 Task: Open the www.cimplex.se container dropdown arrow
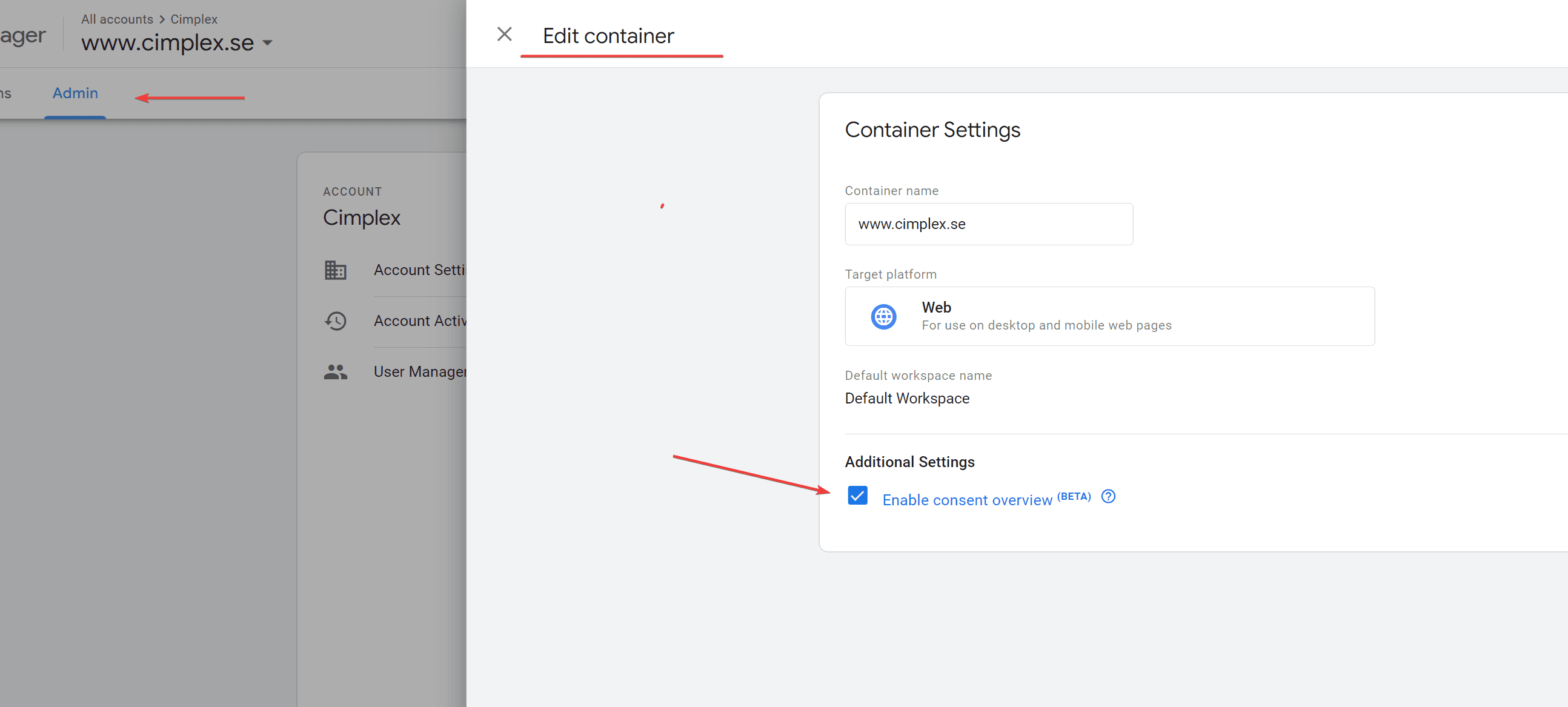click(x=267, y=42)
